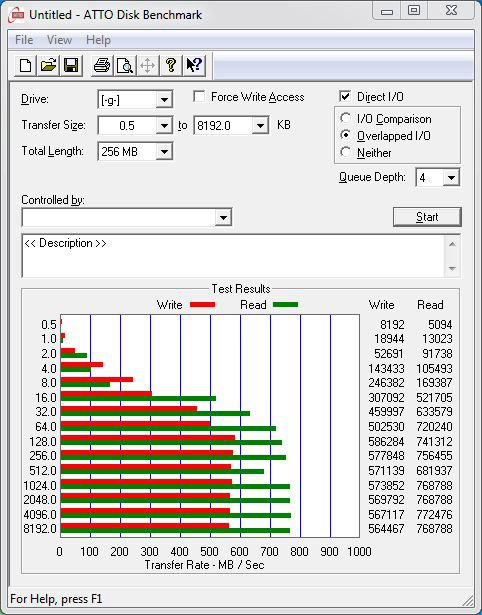Click the New document toolbar icon
482x615 pixels.
(x=25, y=65)
